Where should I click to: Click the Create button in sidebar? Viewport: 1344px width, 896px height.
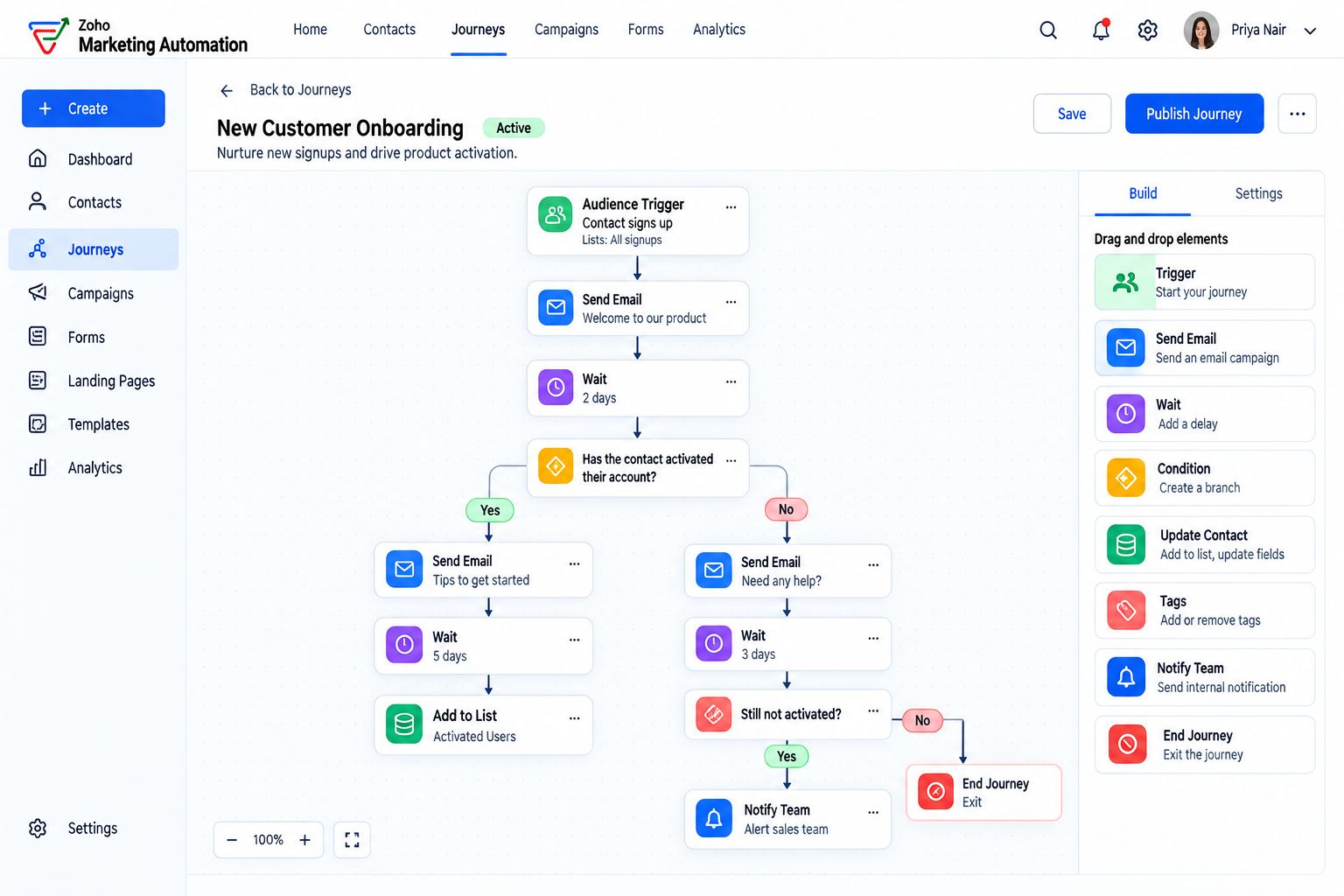coord(93,108)
